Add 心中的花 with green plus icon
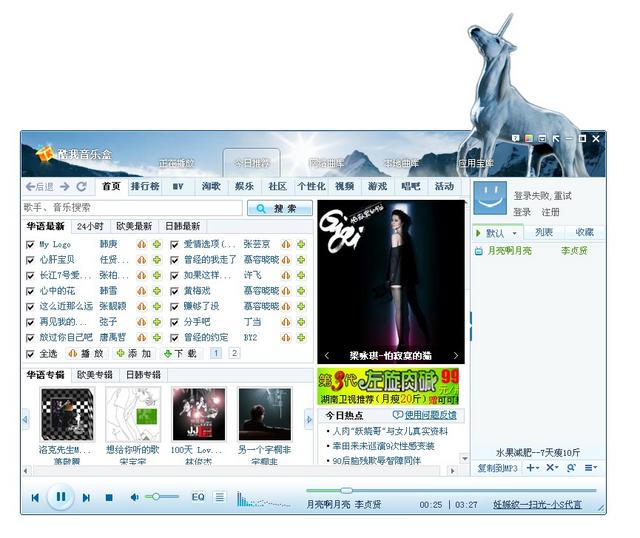The width and height of the screenshot is (640, 538). click(x=157, y=291)
